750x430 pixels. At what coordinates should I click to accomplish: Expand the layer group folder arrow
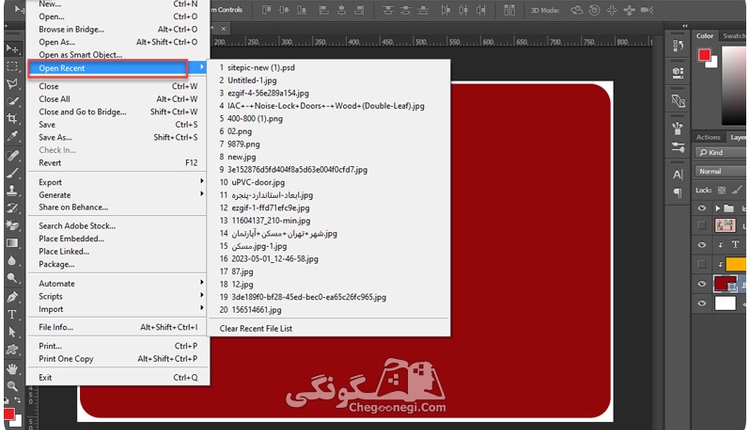click(x=717, y=208)
